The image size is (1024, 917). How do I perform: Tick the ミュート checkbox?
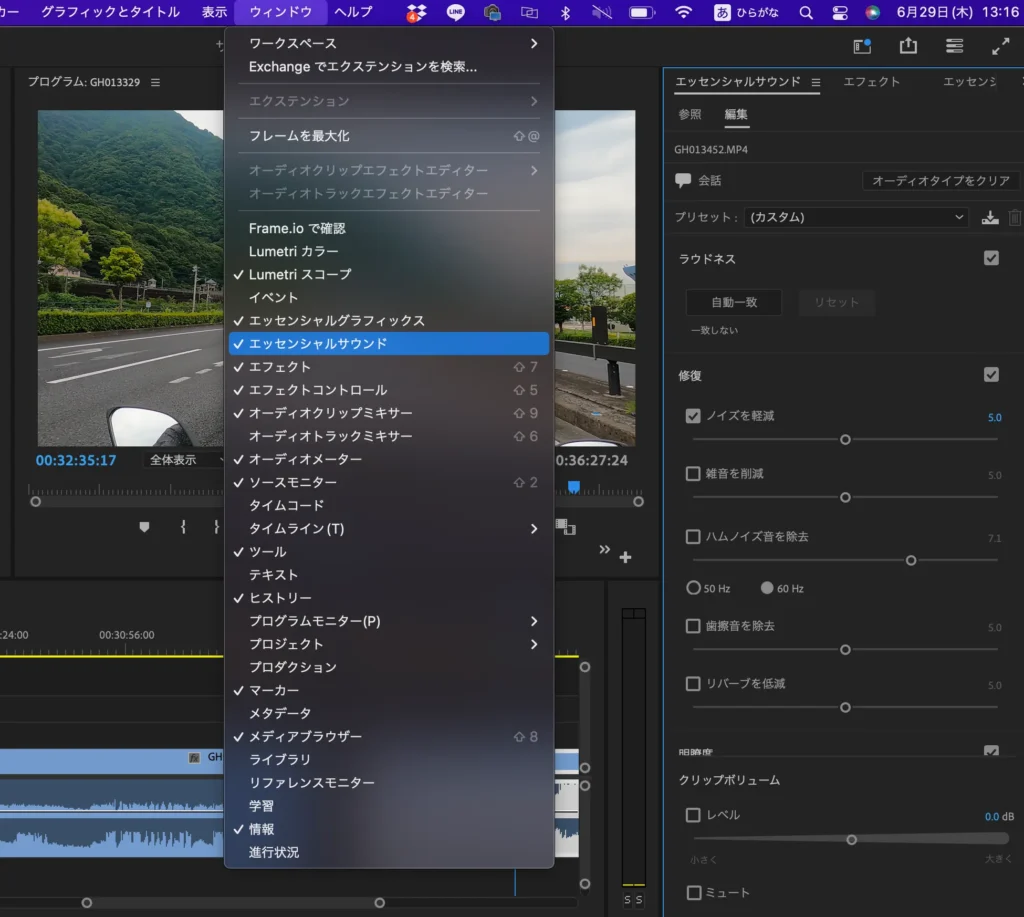(693, 893)
